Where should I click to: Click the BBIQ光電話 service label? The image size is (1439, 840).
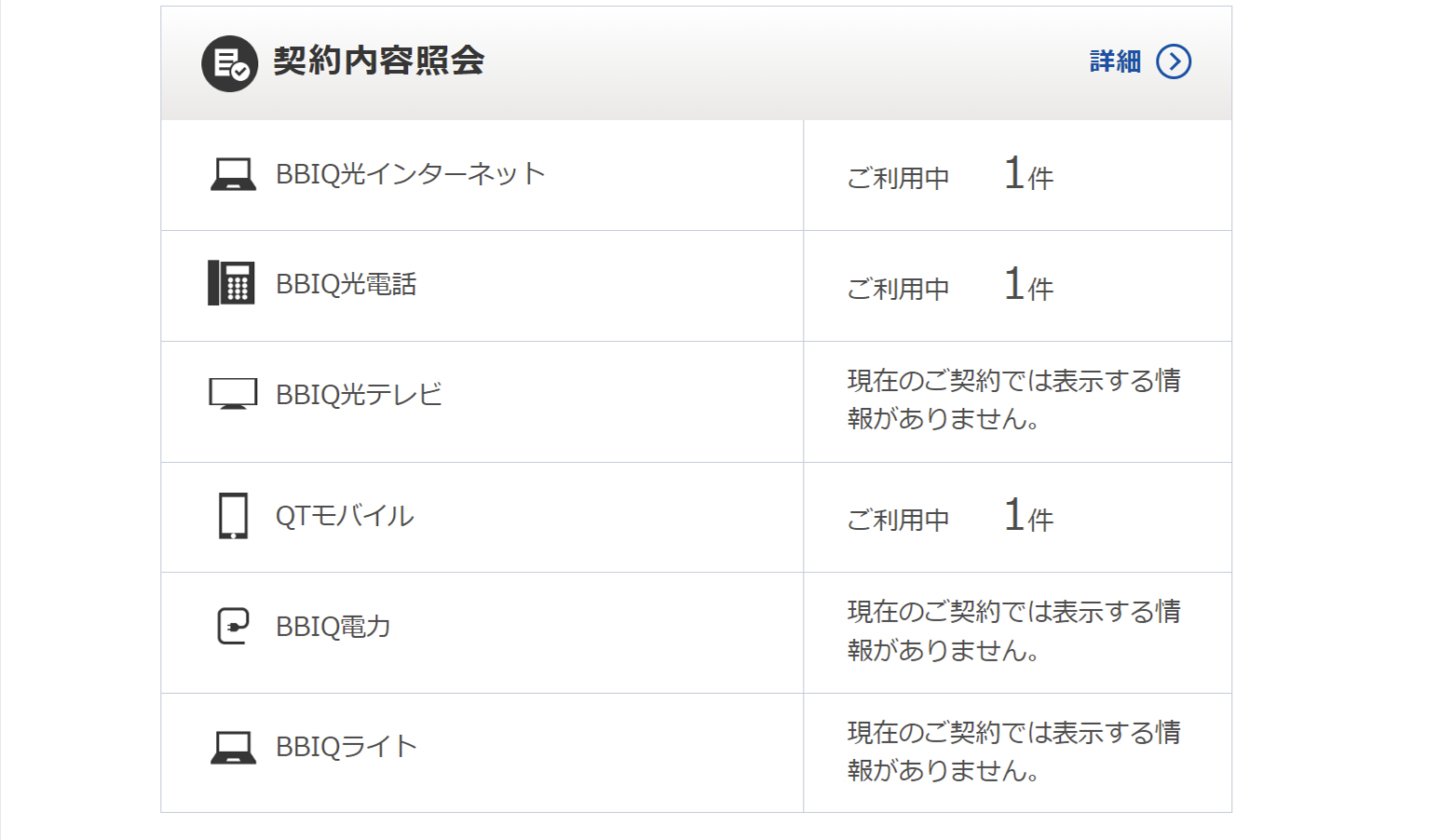346,284
